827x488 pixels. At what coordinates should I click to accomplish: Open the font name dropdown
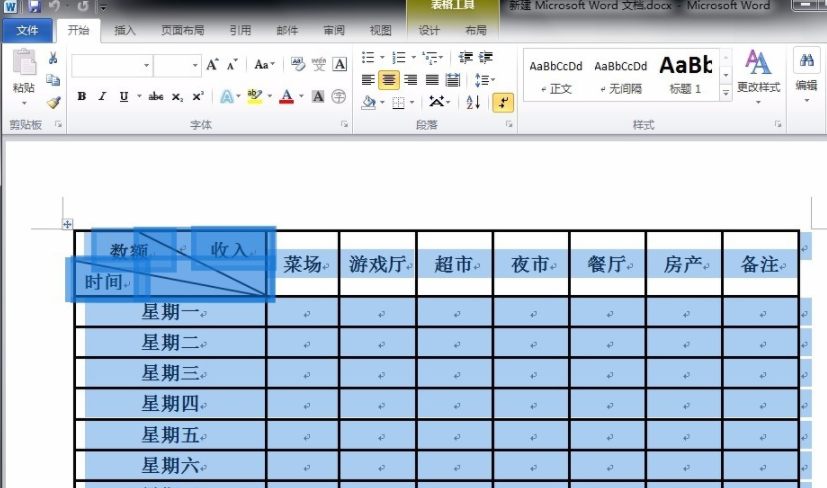coord(146,65)
